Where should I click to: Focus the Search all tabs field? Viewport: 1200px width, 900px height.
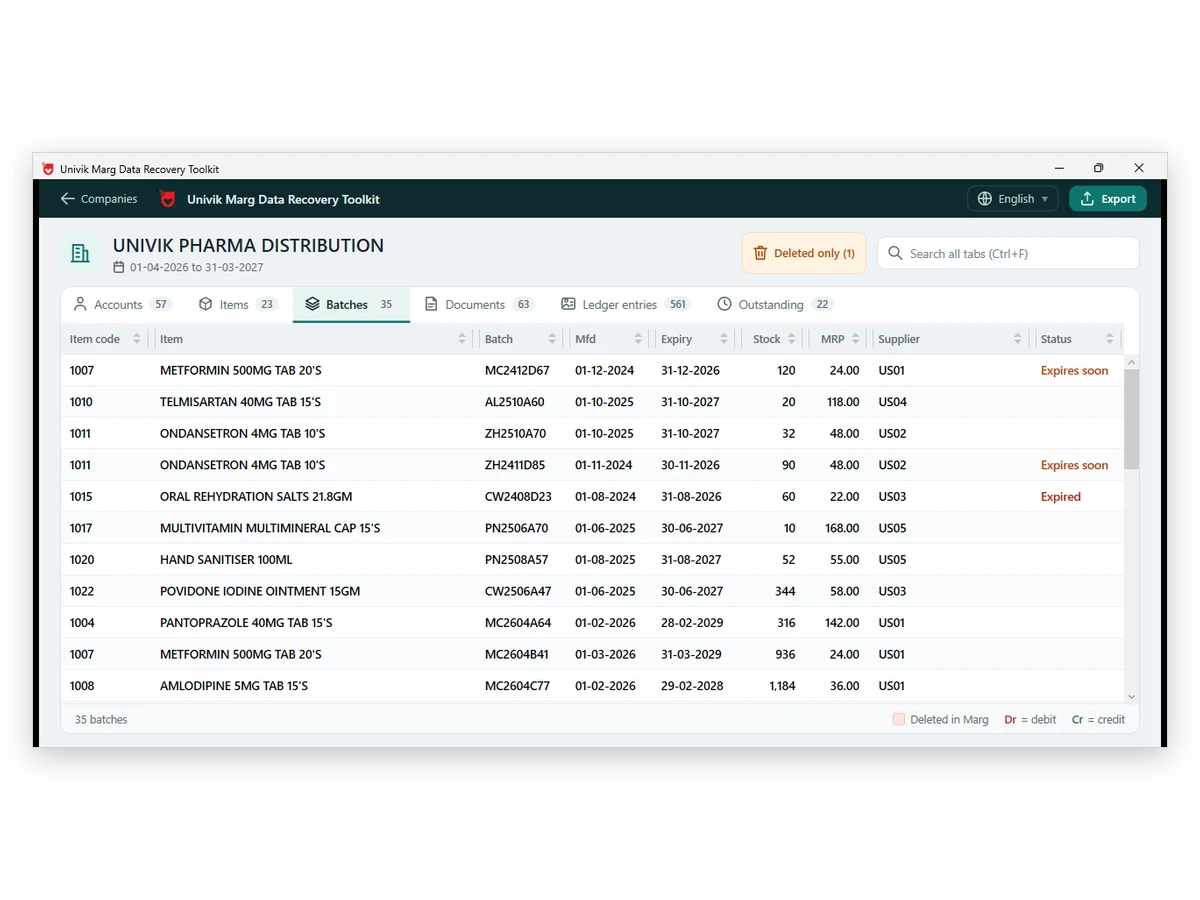click(1008, 253)
